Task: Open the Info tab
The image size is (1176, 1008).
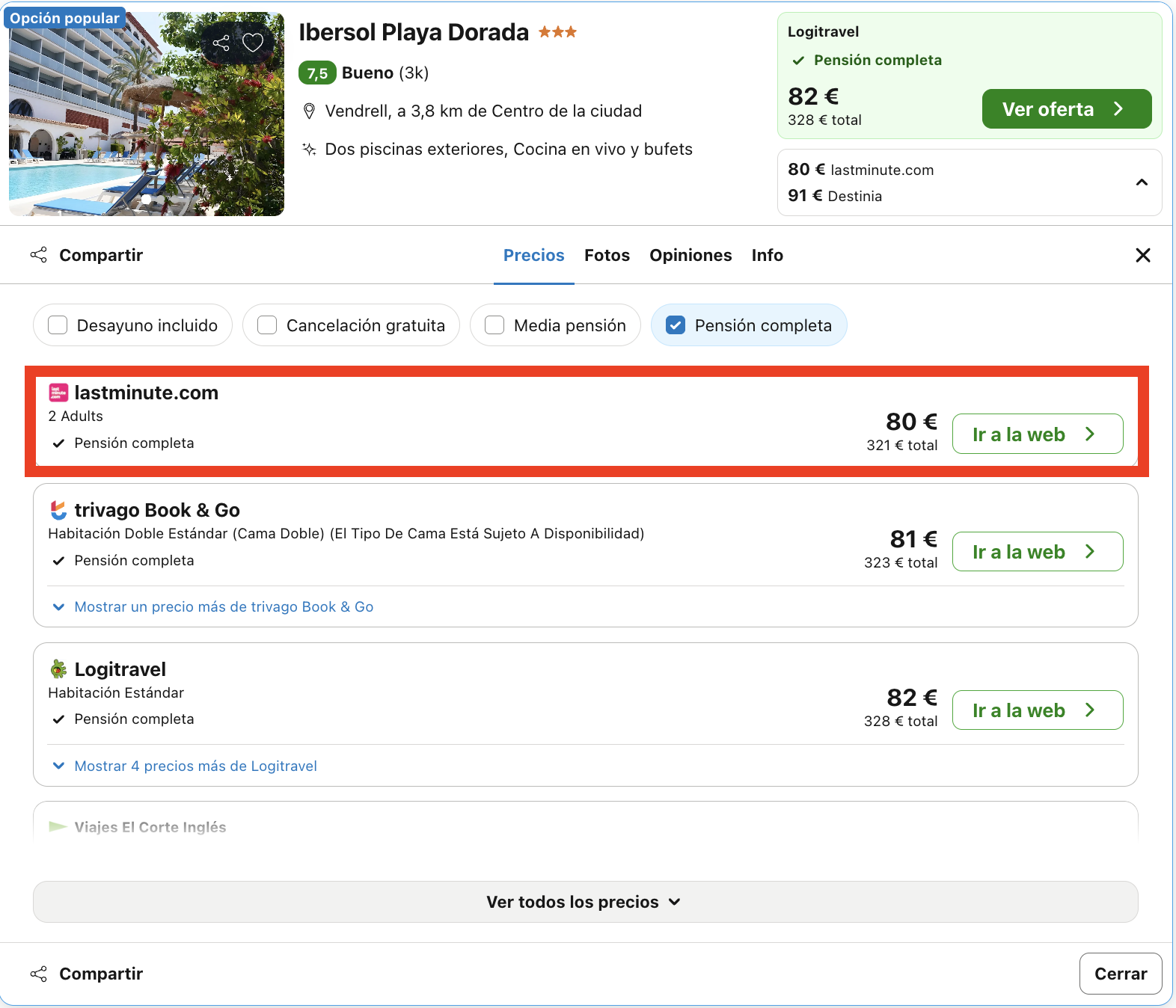Action: pyautogui.click(x=768, y=255)
